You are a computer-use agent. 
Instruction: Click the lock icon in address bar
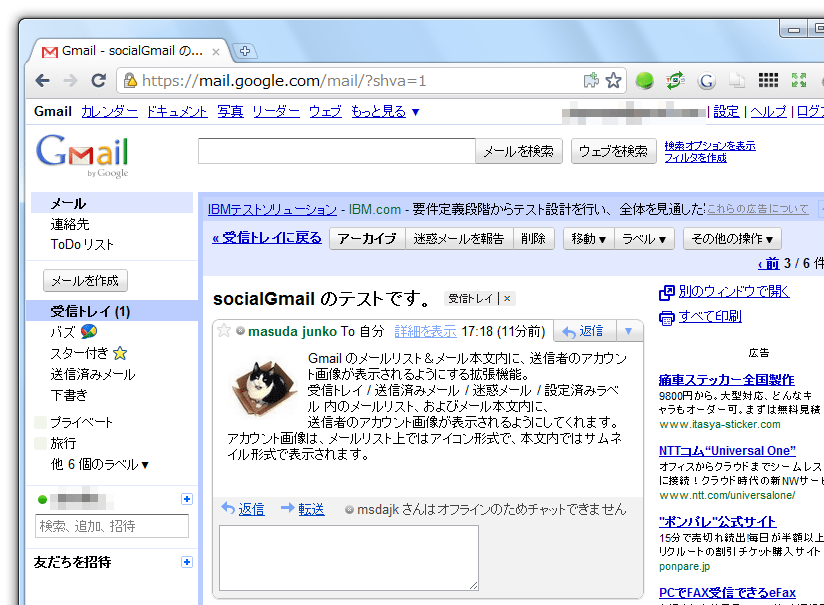click(x=130, y=80)
